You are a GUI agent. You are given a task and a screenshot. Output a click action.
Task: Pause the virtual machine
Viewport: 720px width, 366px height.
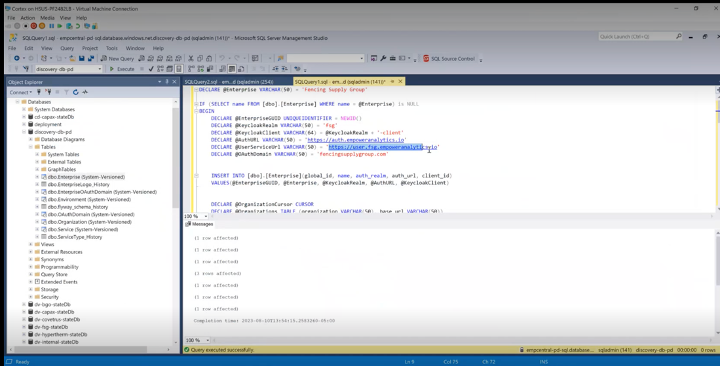coord(51,26)
